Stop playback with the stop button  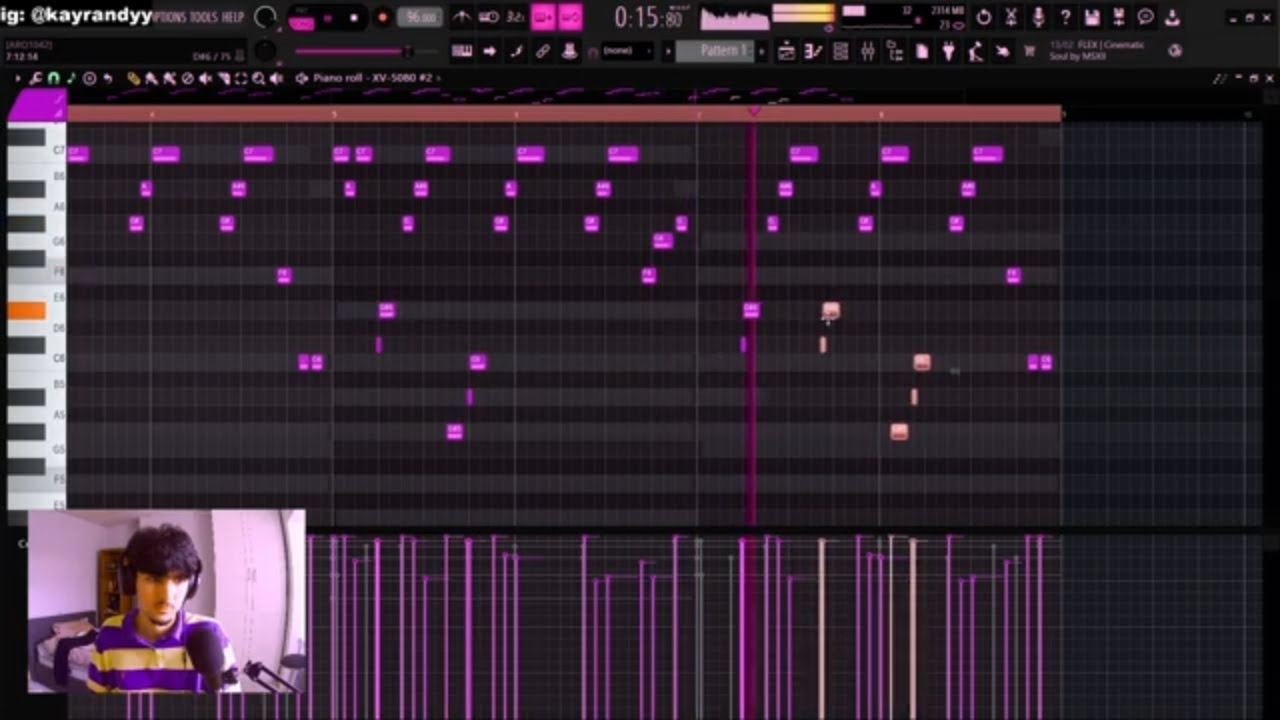pyautogui.click(x=353, y=18)
